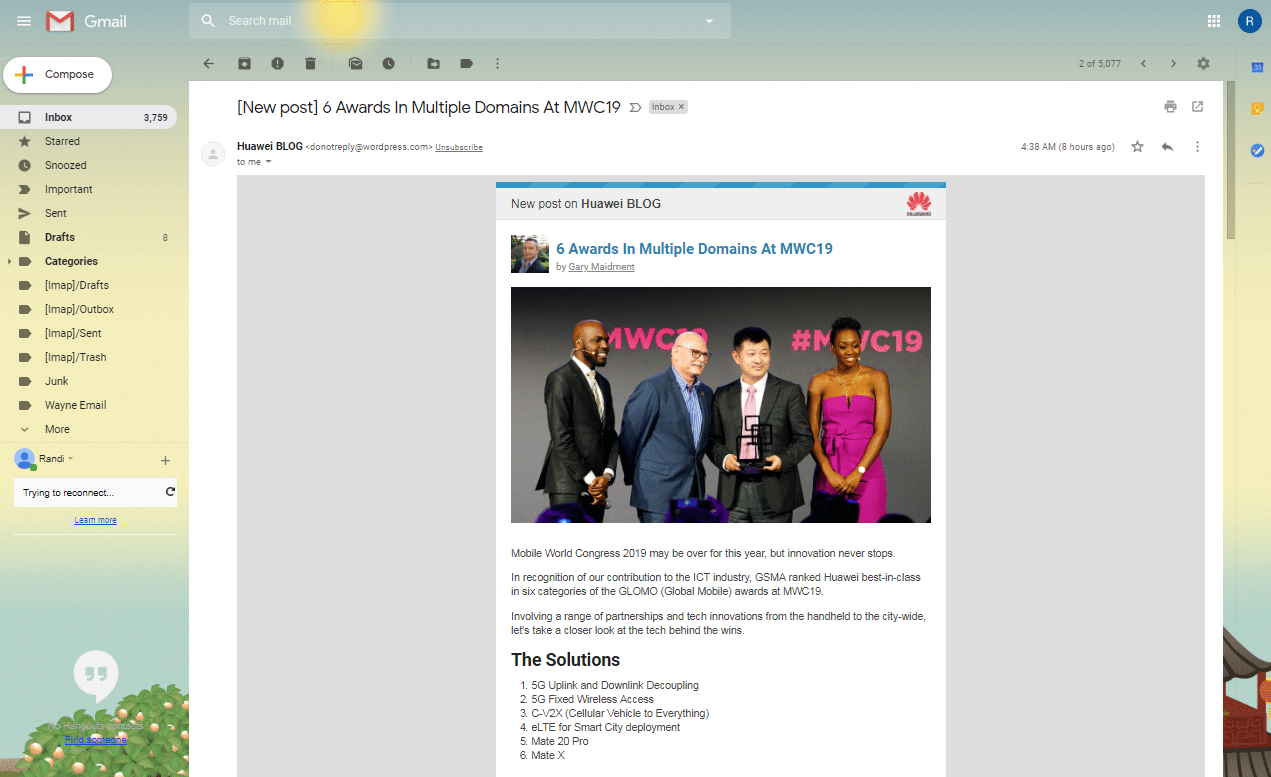The image size is (1271, 777).
Task: Click the Huawei logo in the email header
Action: tap(918, 203)
